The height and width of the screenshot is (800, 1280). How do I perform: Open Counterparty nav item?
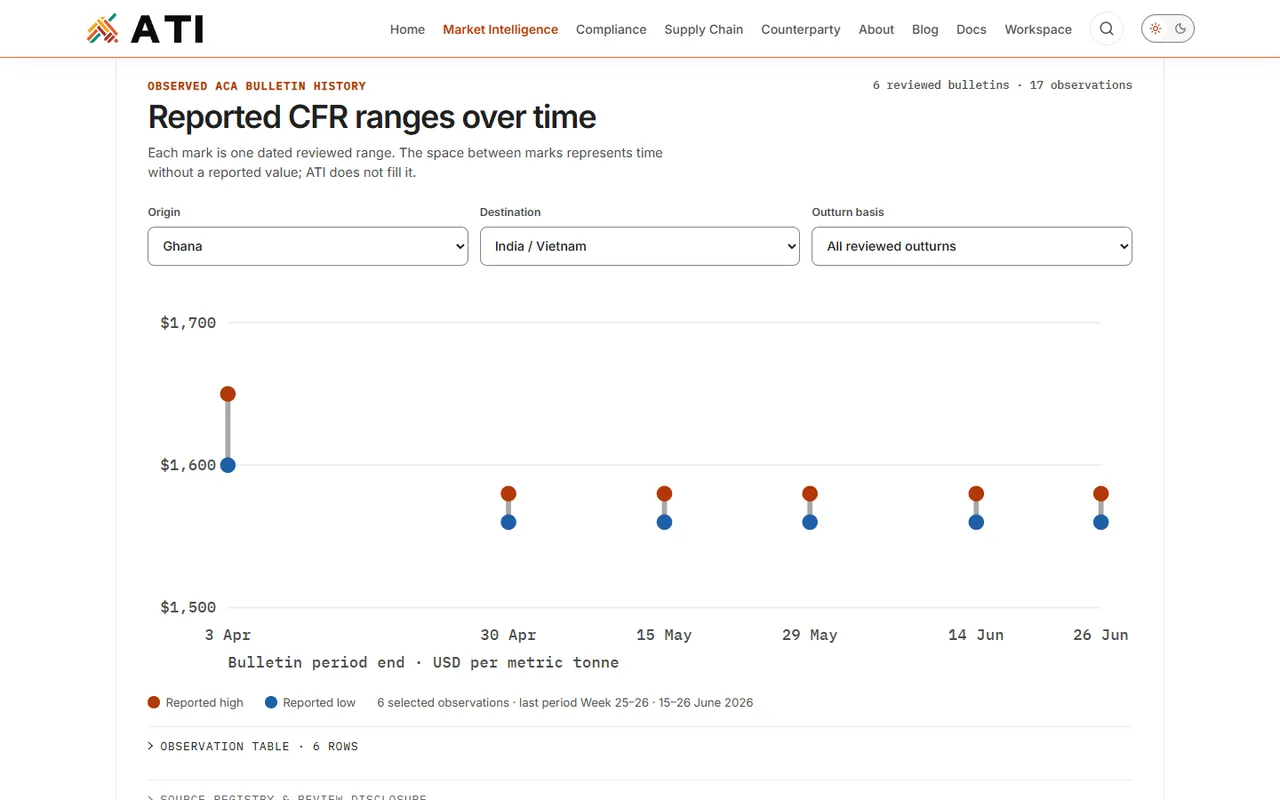coord(801,29)
